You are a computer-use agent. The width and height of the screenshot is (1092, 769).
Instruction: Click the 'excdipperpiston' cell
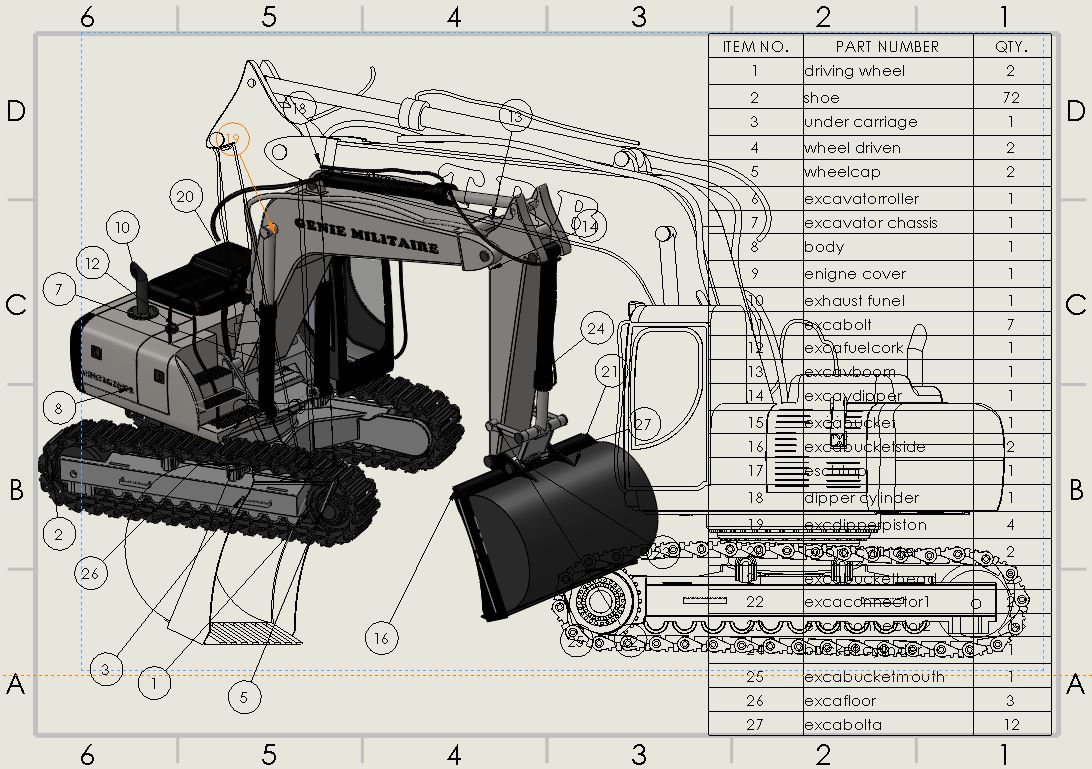(888, 525)
